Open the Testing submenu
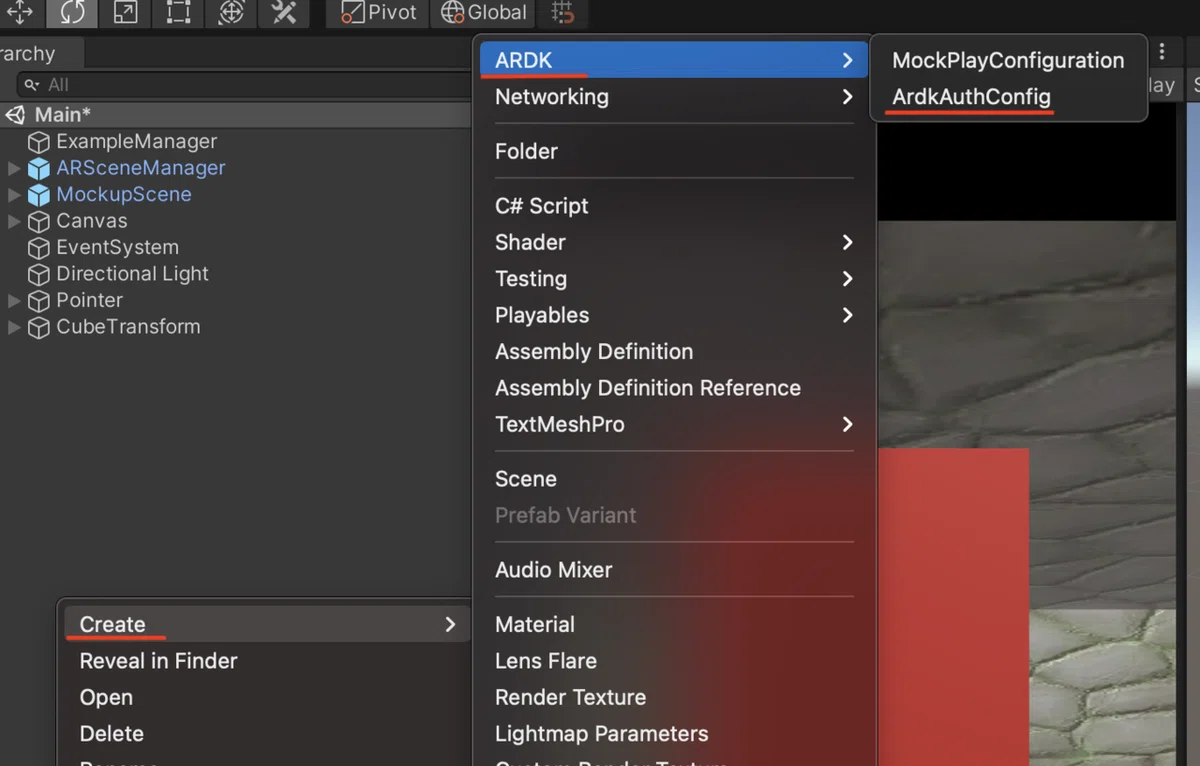 point(675,279)
